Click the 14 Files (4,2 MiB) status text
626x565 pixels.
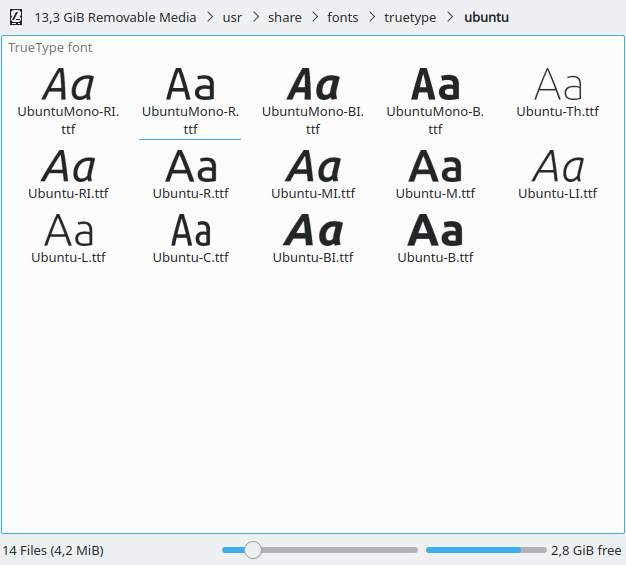[53, 550]
